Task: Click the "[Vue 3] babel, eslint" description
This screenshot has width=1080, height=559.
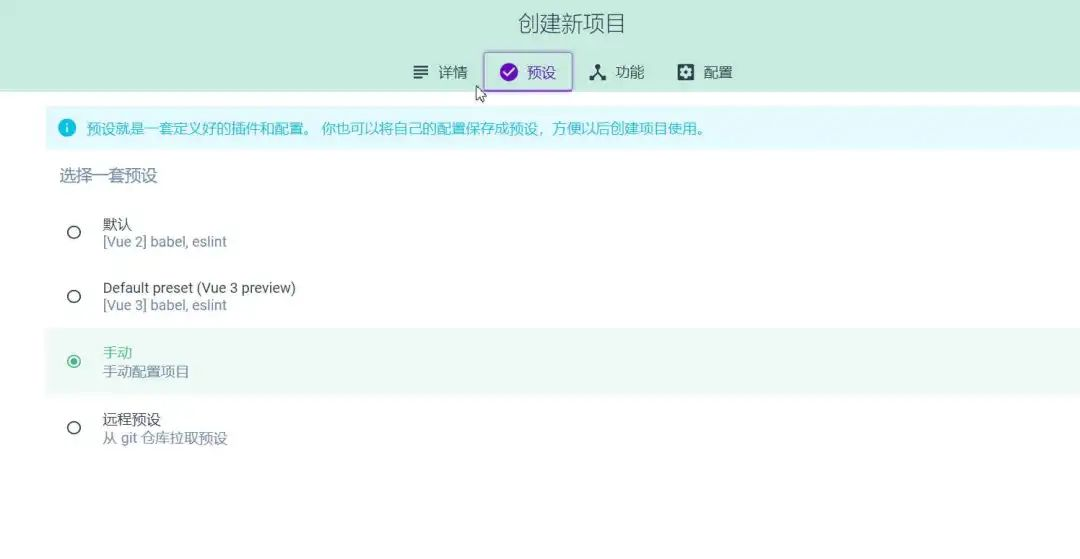Action: coord(165,306)
